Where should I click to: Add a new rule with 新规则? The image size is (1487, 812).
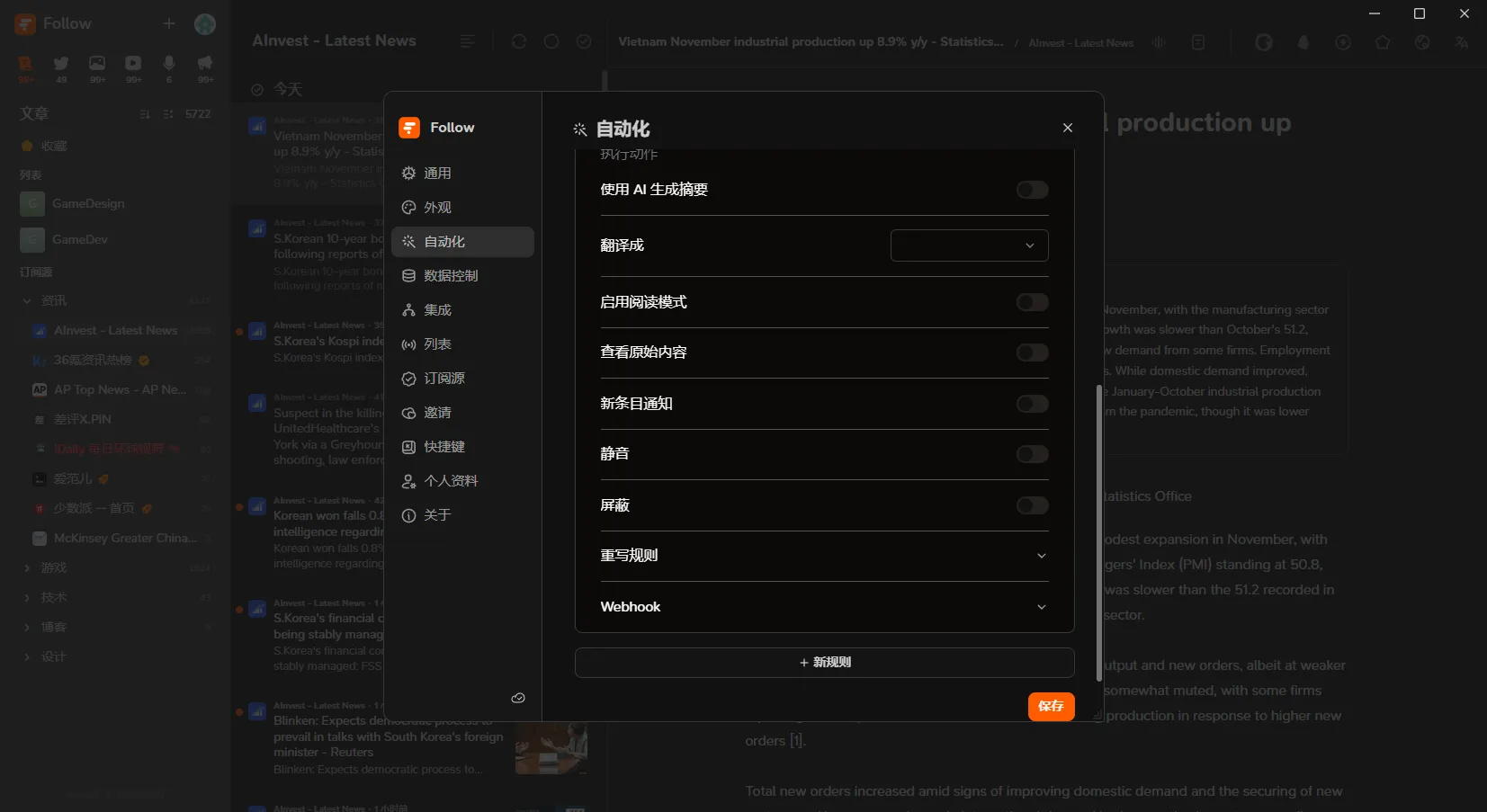click(x=825, y=663)
